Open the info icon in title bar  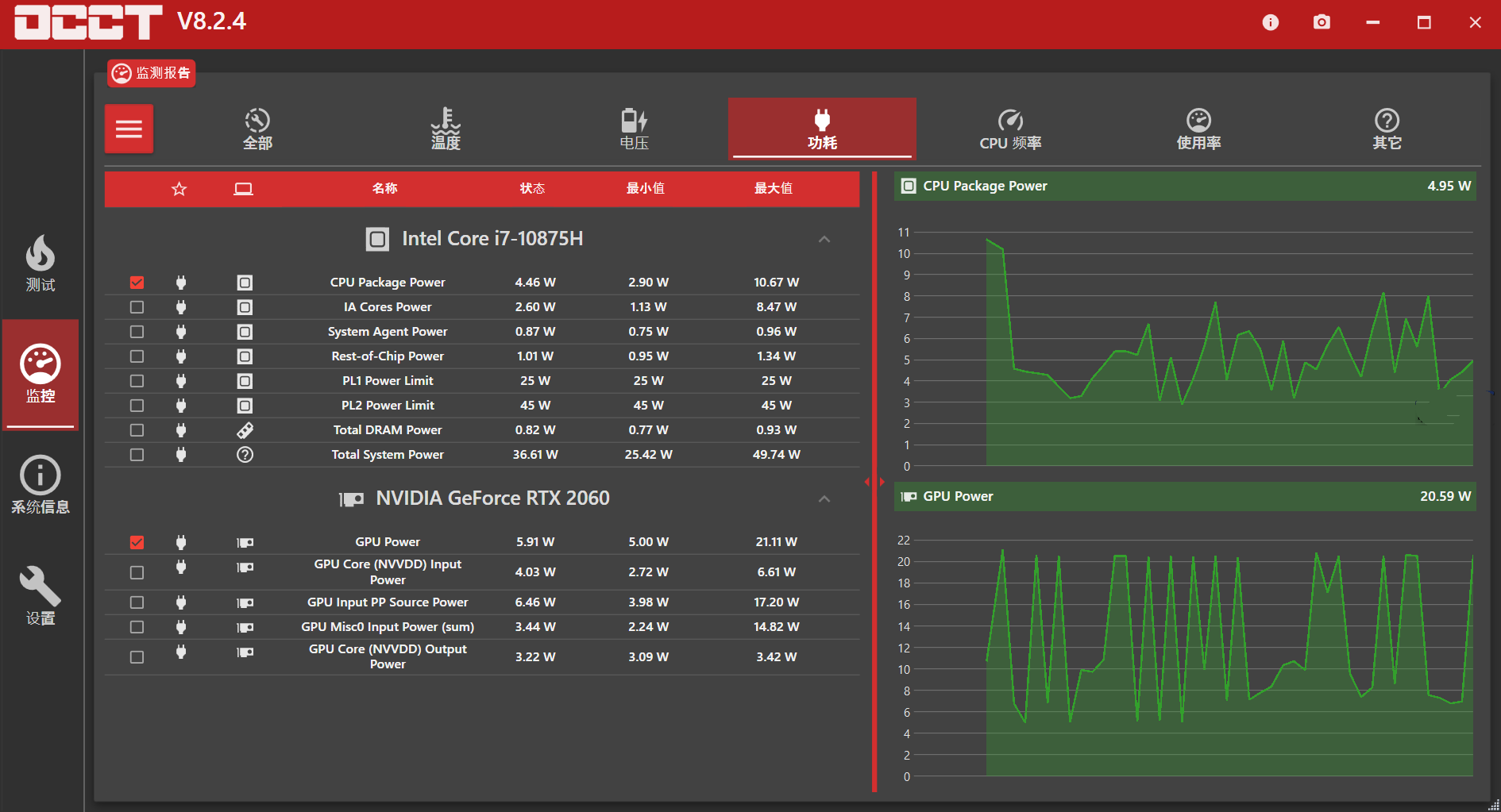tap(1271, 22)
